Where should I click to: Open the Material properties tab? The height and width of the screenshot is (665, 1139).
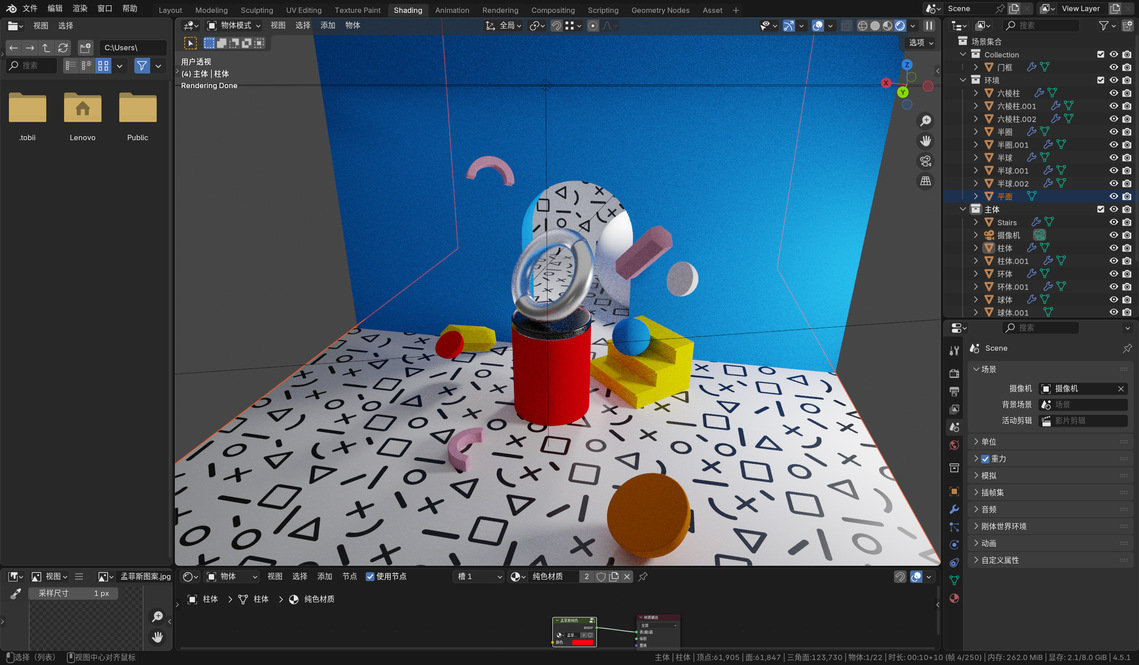954,598
